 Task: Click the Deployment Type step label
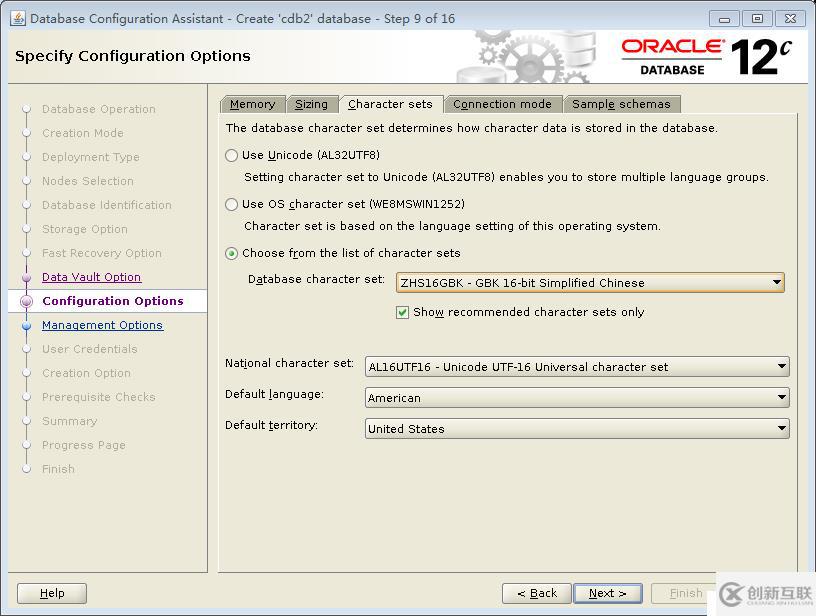91,157
